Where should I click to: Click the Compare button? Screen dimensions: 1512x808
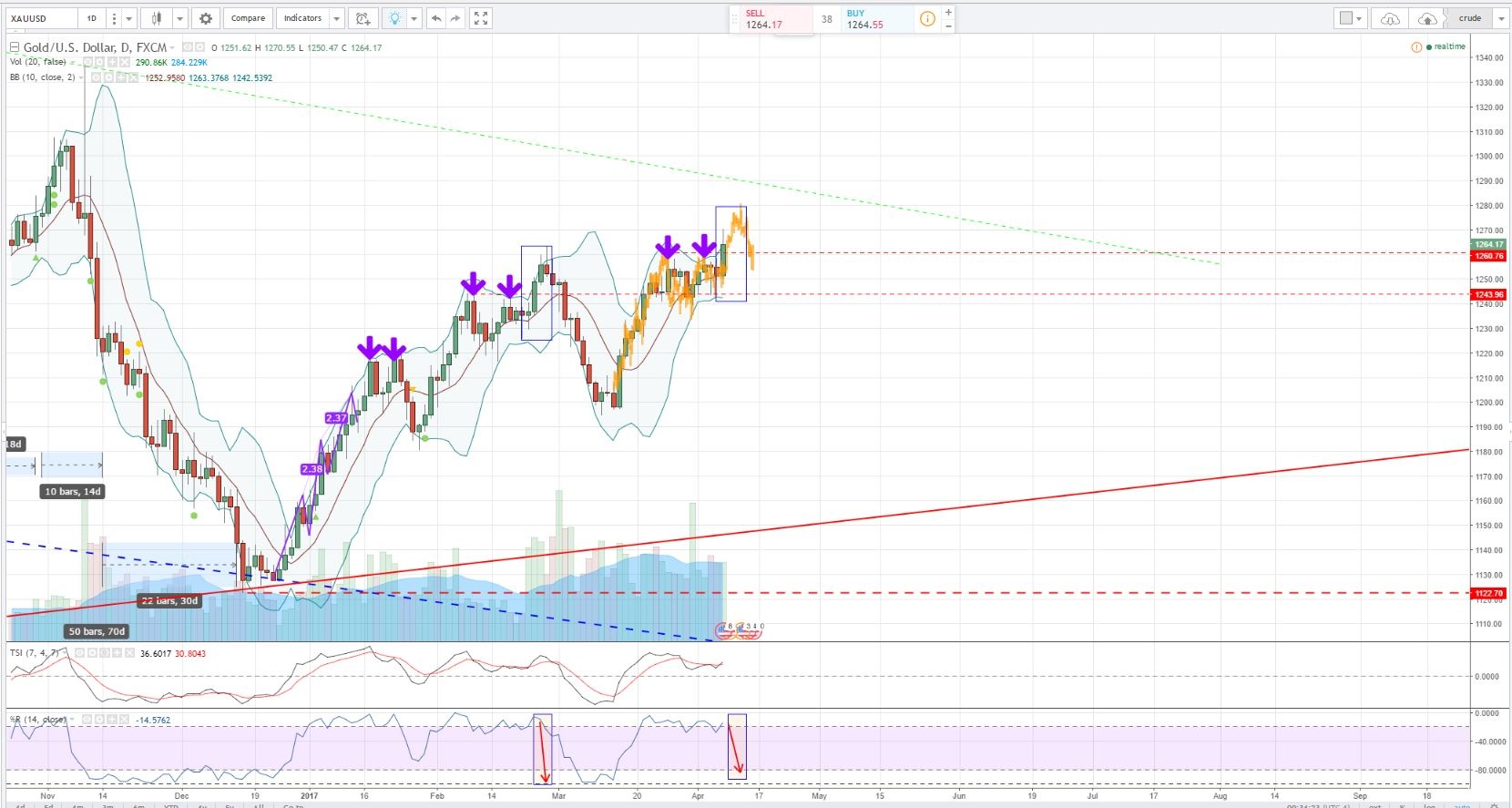tap(248, 18)
